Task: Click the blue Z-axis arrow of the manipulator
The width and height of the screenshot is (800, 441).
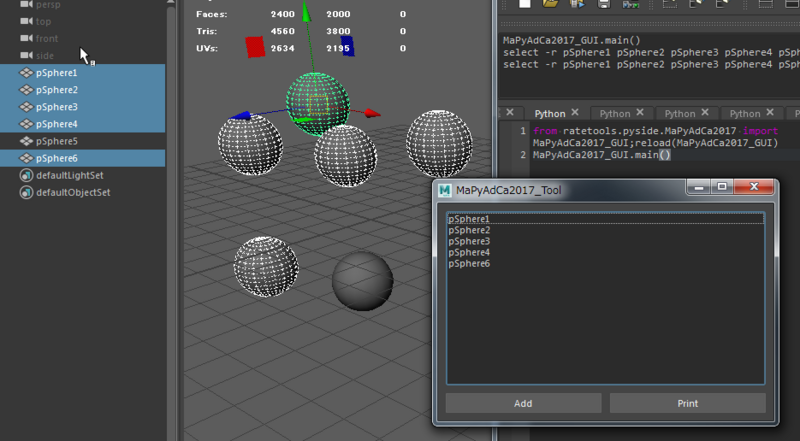Action: pos(241,115)
